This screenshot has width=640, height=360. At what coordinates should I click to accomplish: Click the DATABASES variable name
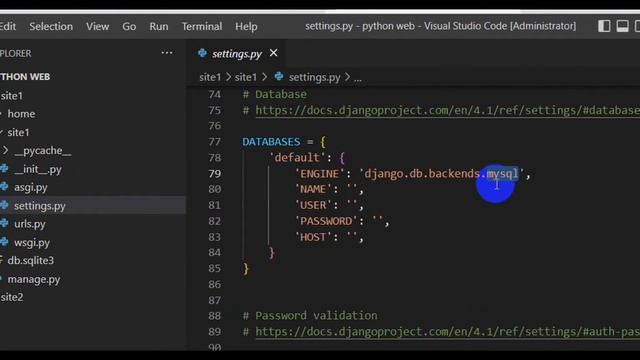pyautogui.click(x=271, y=142)
